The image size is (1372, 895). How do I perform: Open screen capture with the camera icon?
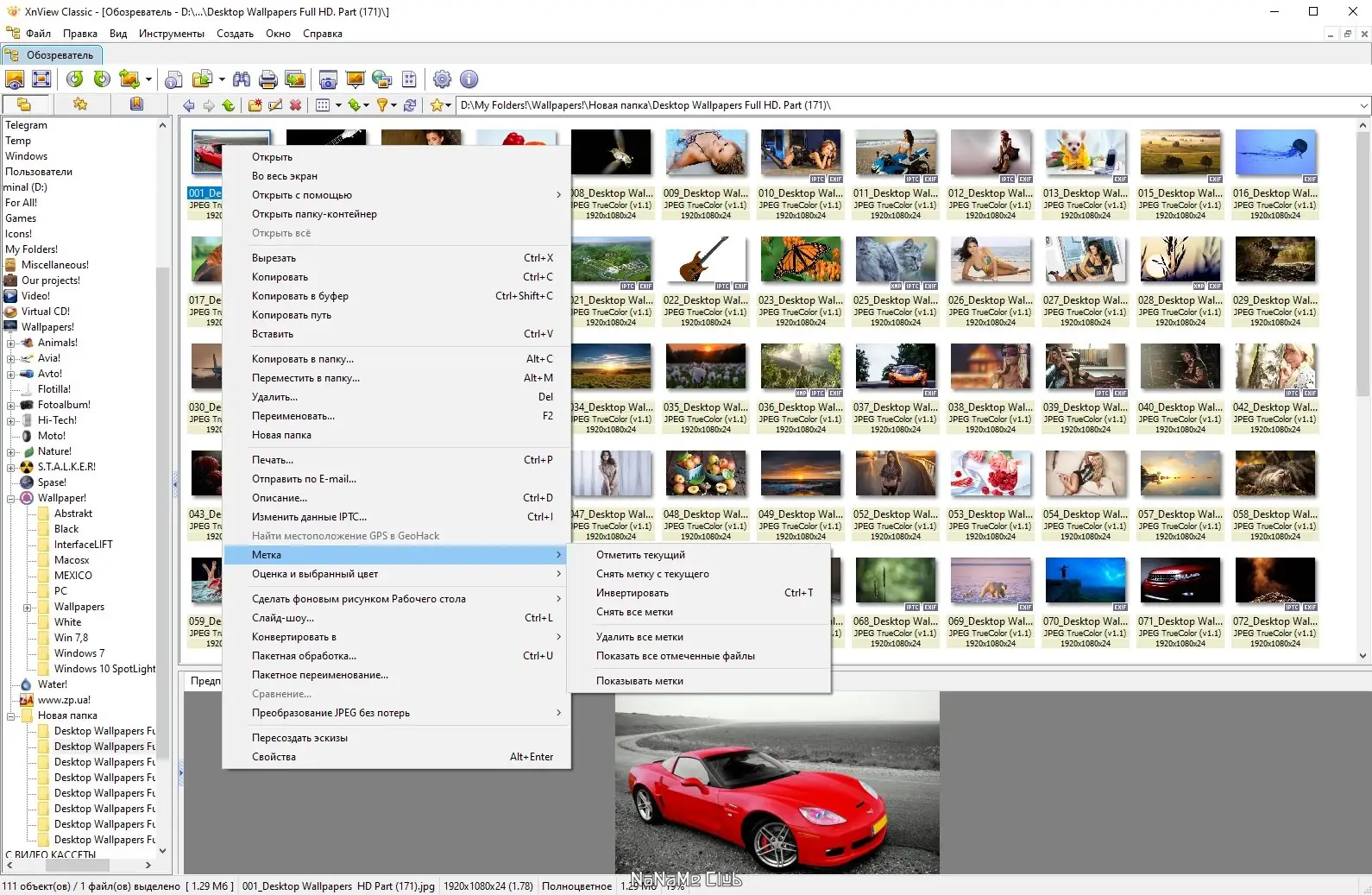coord(328,79)
